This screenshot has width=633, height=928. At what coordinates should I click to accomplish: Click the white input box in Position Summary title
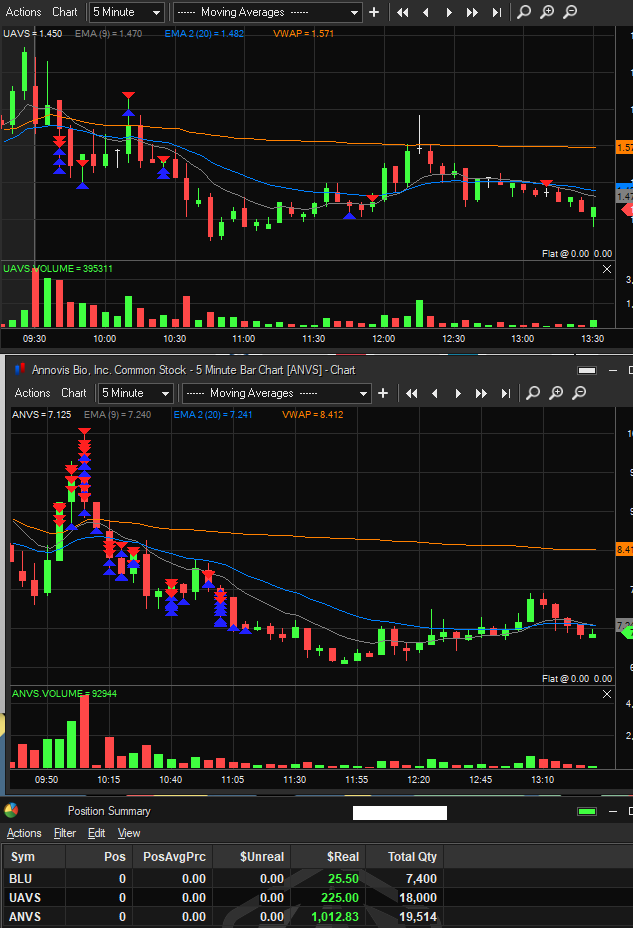click(400, 813)
